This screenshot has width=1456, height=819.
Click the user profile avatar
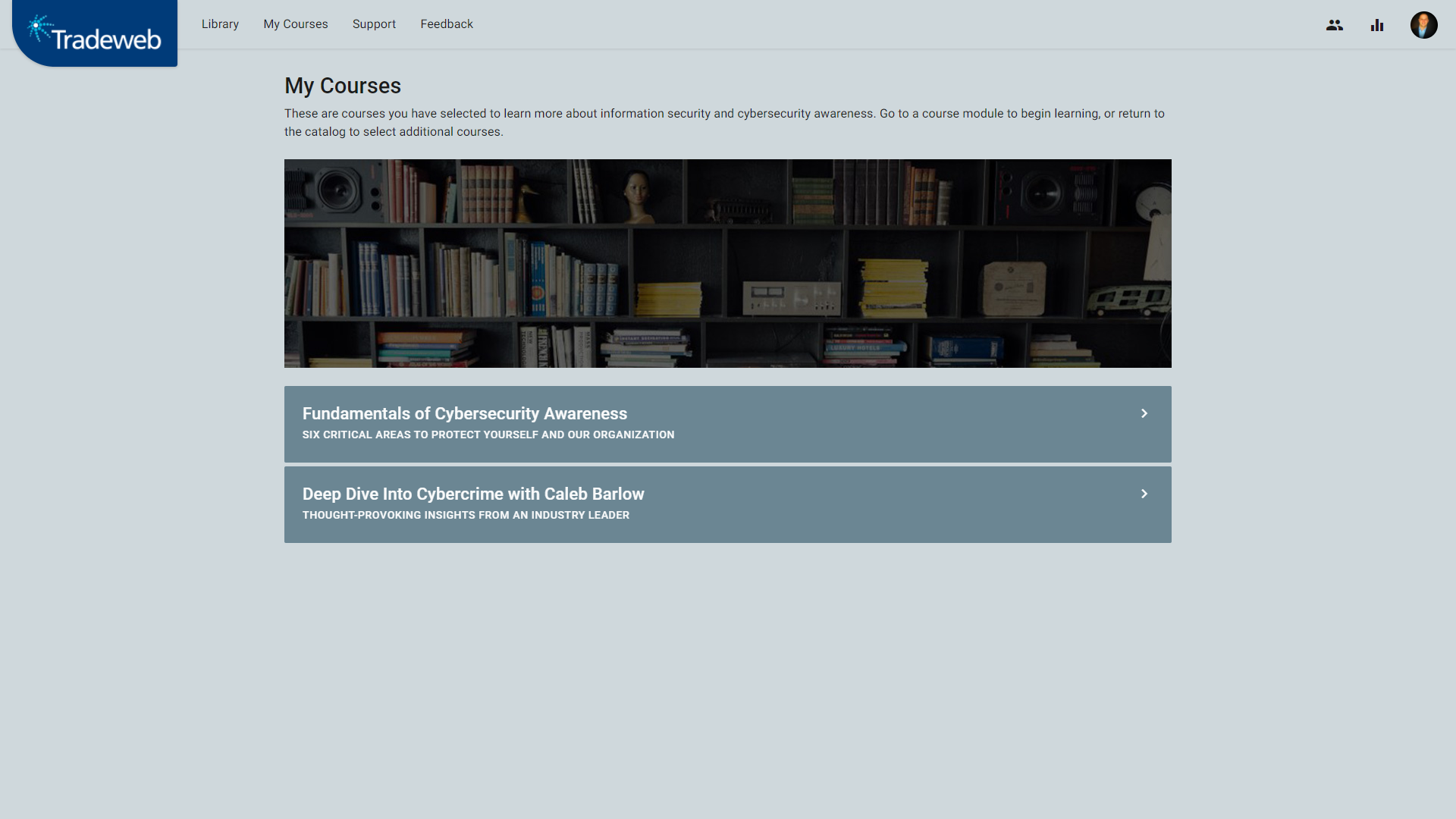pos(1423,25)
